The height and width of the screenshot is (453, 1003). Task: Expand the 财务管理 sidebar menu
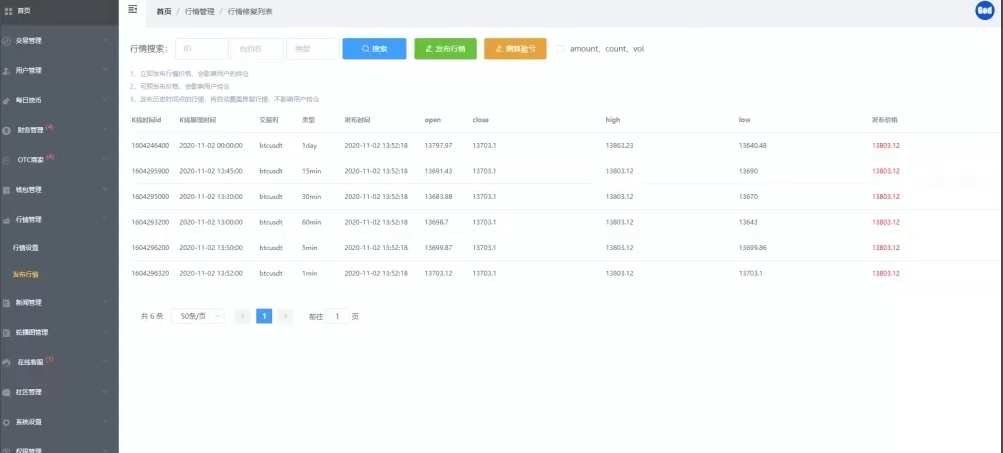58,129
